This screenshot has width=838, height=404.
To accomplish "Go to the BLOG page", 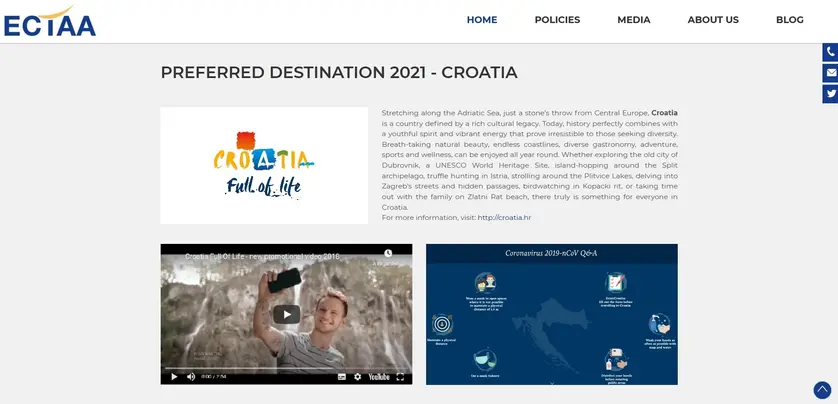I will click(x=790, y=20).
